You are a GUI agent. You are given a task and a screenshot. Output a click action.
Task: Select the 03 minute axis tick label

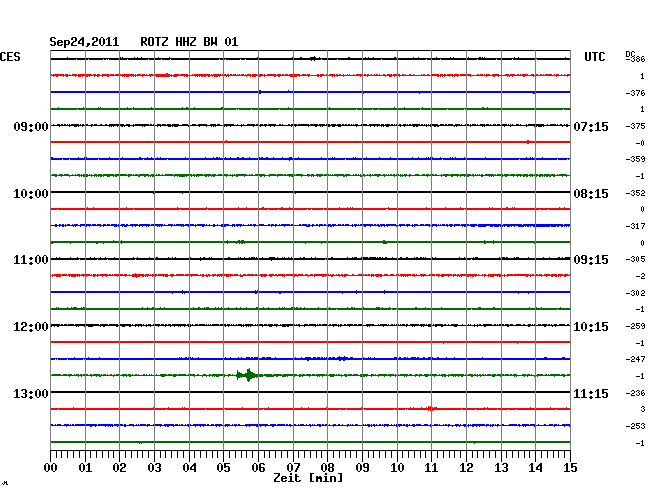click(x=154, y=468)
